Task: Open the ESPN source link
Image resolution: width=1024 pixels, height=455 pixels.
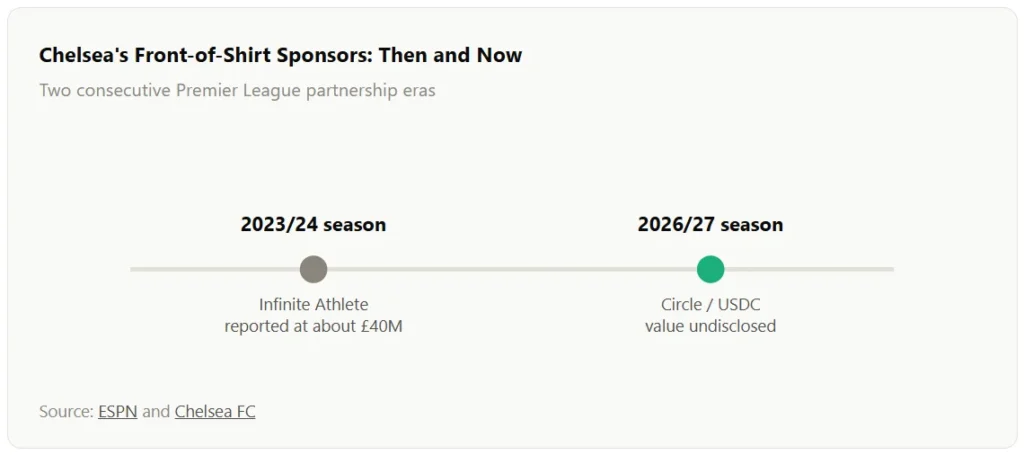Action: (x=118, y=412)
